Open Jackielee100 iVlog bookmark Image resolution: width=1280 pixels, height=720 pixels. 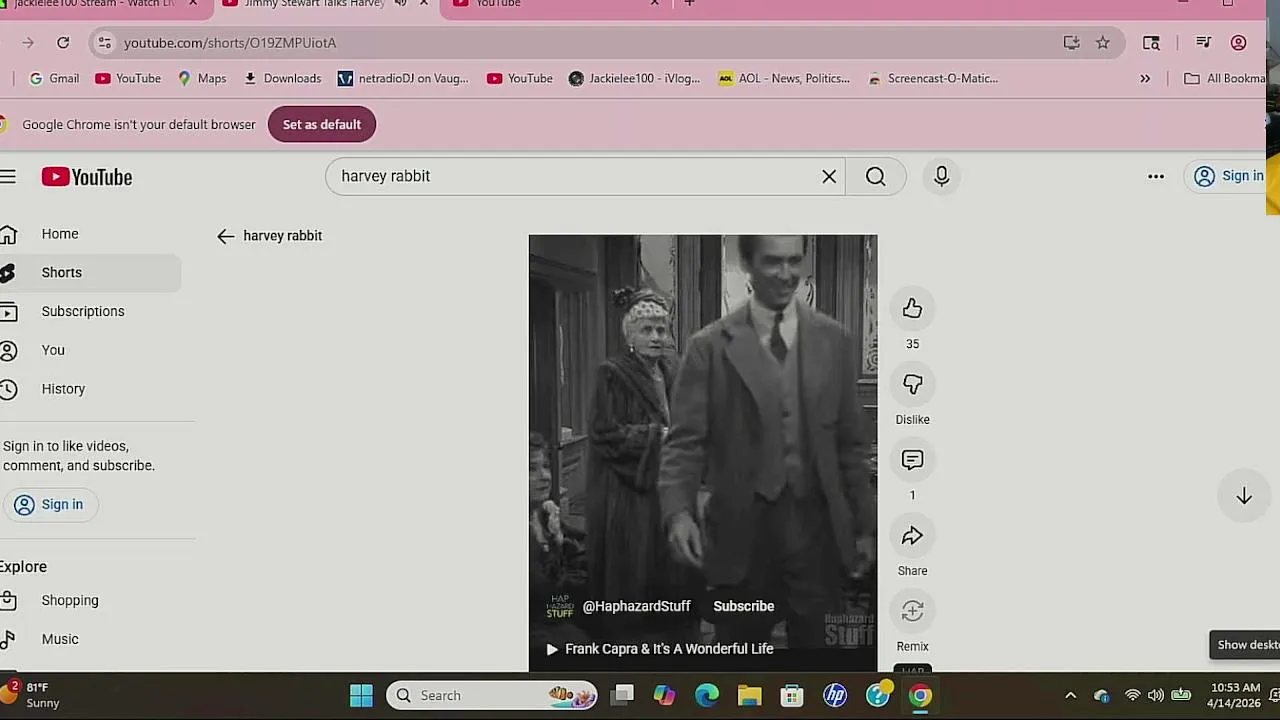[634, 78]
